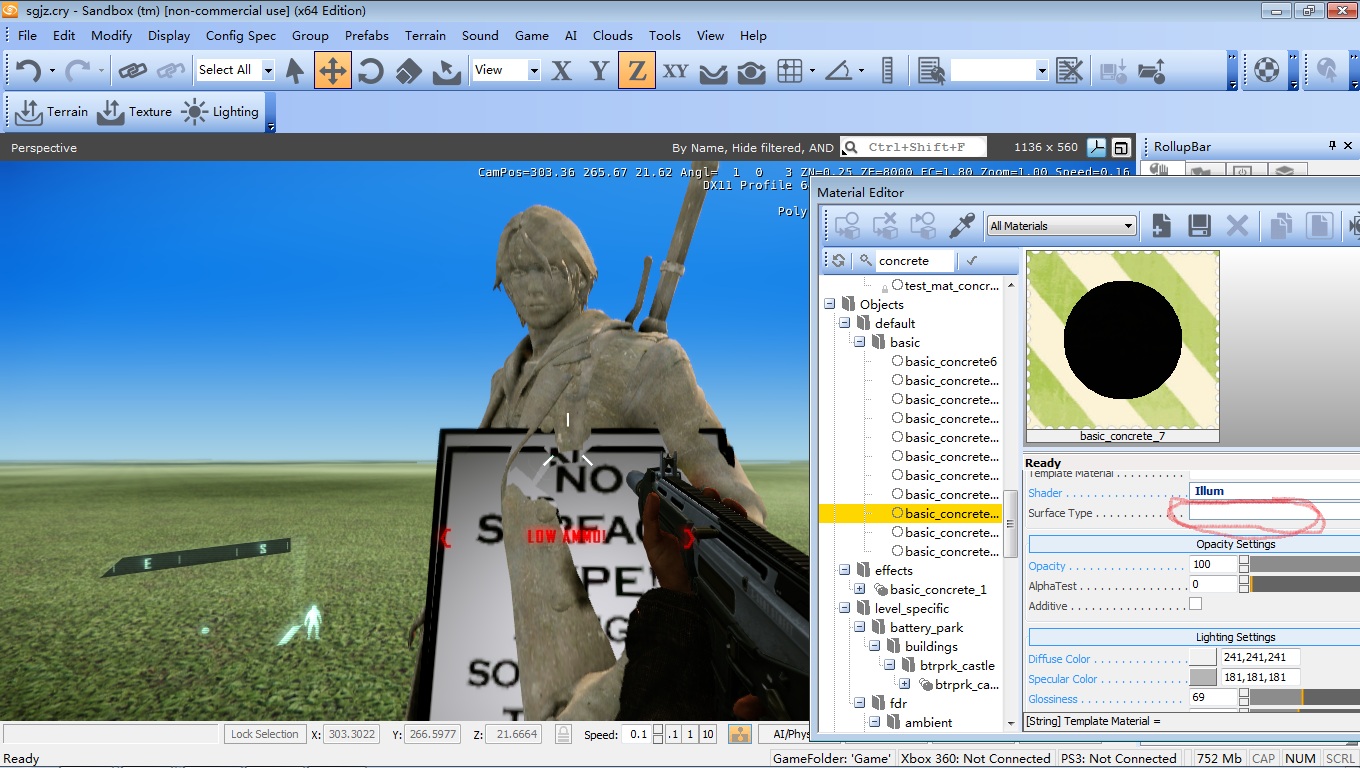Image resolution: width=1360 pixels, height=768 pixels.
Task: Collapse the Objects tree node
Action: [829, 304]
